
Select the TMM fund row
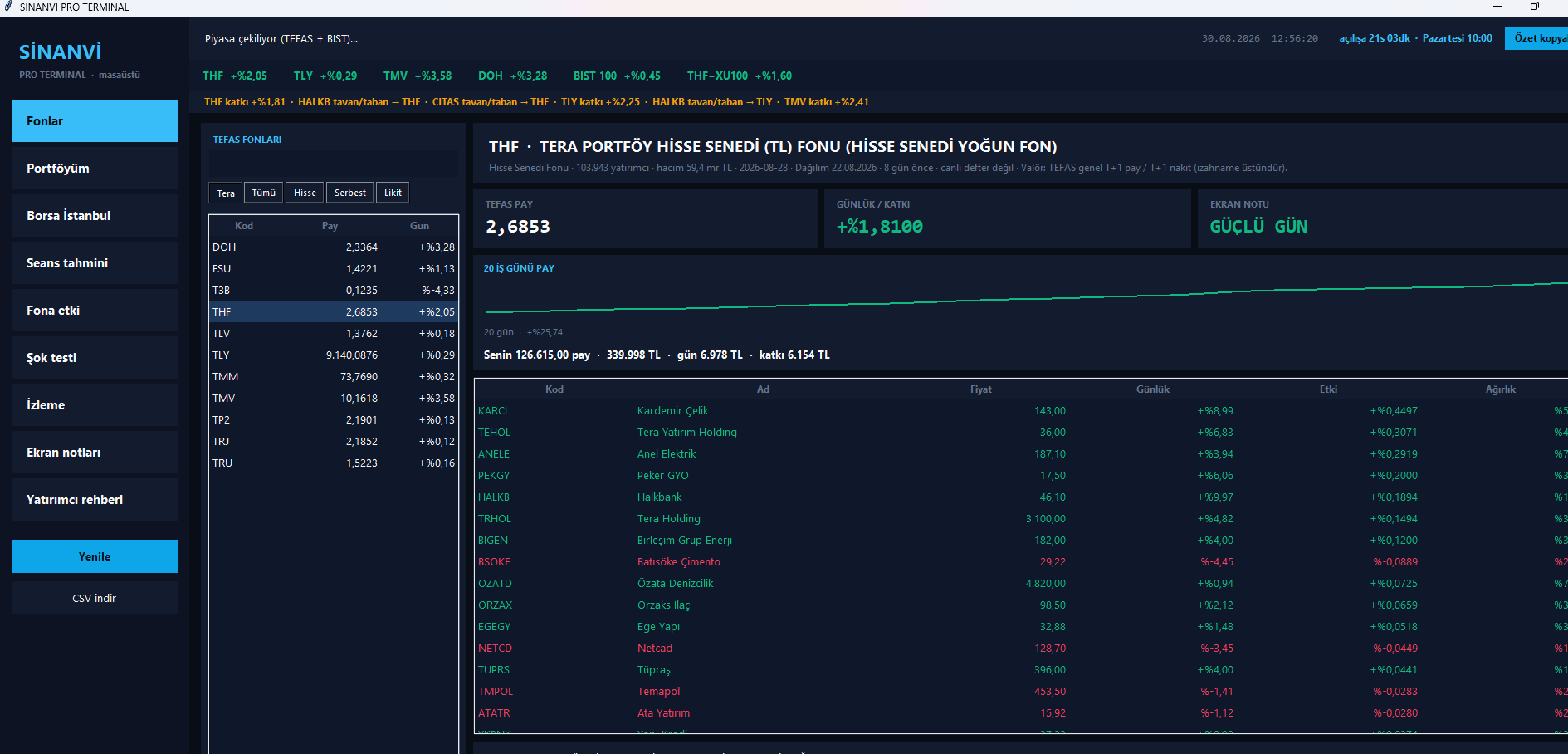[x=333, y=377]
